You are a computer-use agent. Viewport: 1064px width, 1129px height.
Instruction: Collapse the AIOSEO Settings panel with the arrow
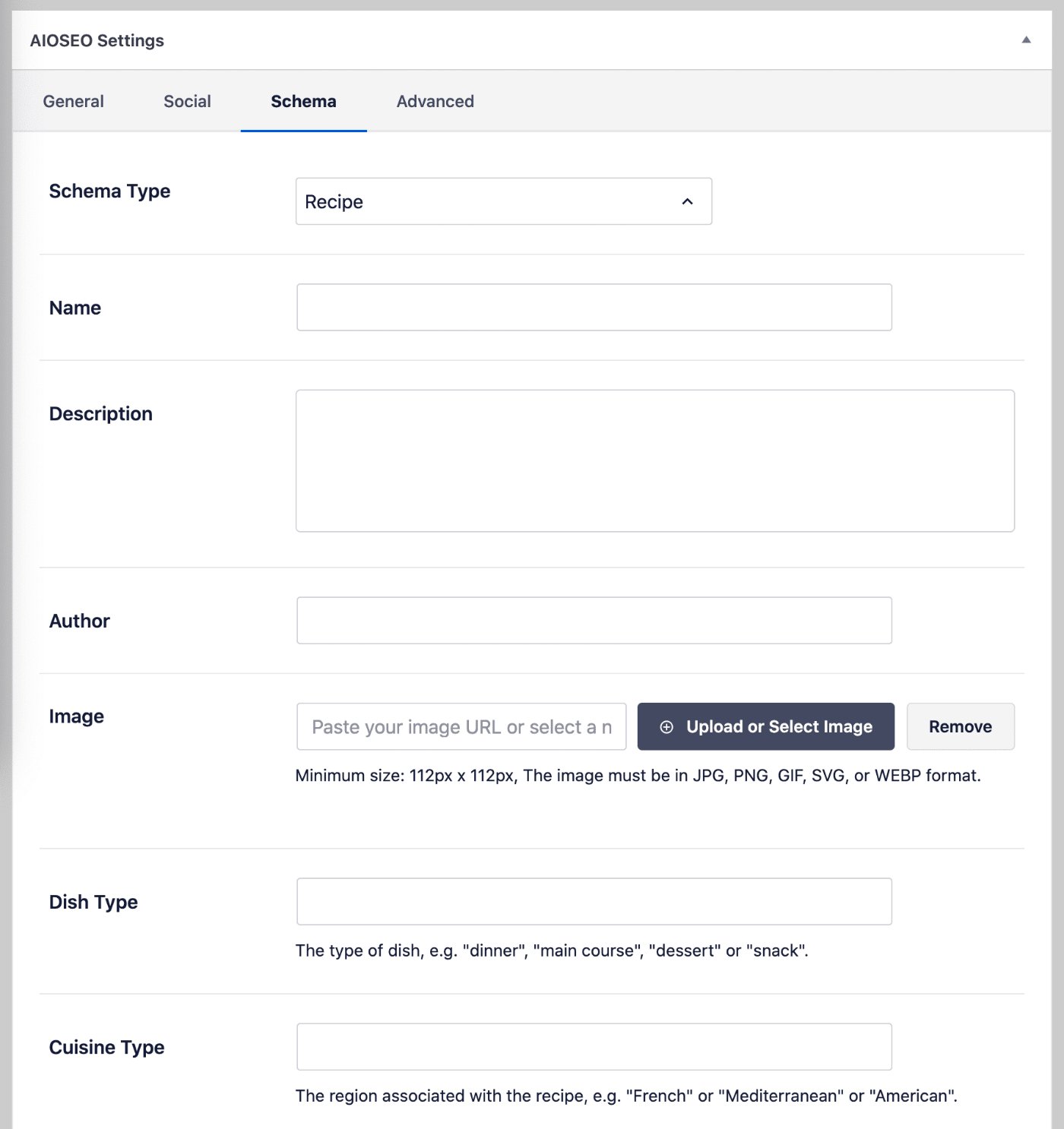[1026, 40]
